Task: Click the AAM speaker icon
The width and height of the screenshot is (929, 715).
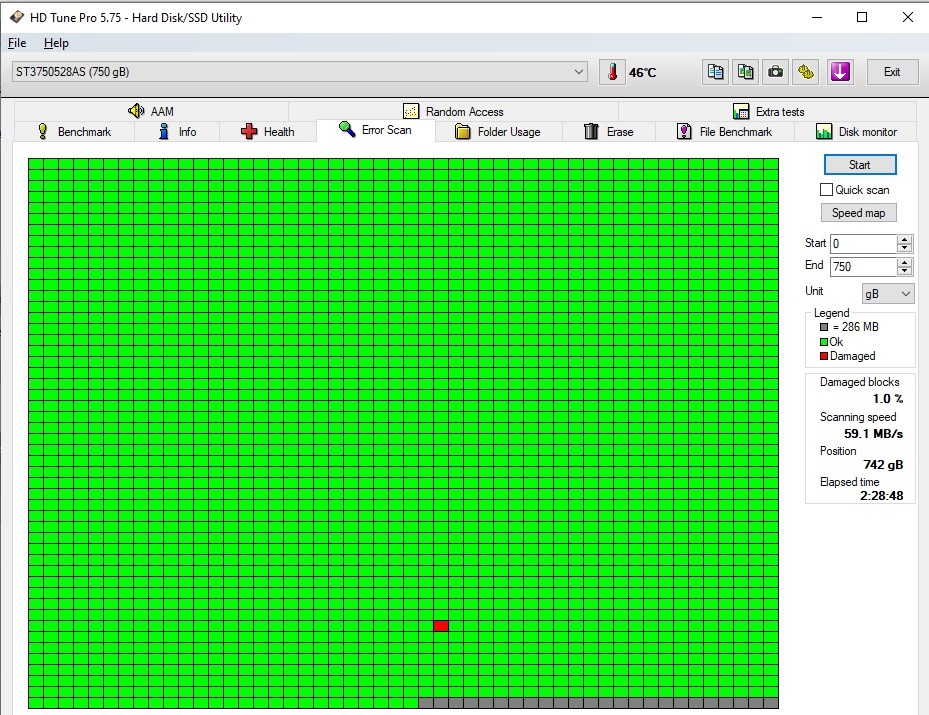Action: (136, 111)
